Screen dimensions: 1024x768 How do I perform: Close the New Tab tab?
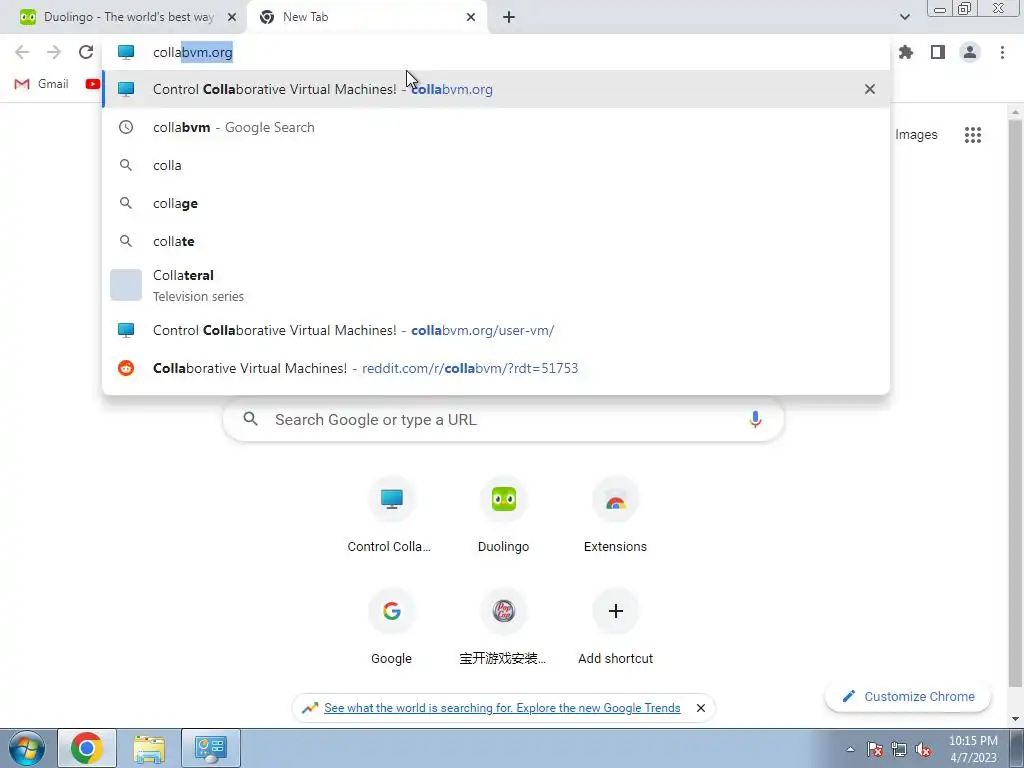point(471,17)
